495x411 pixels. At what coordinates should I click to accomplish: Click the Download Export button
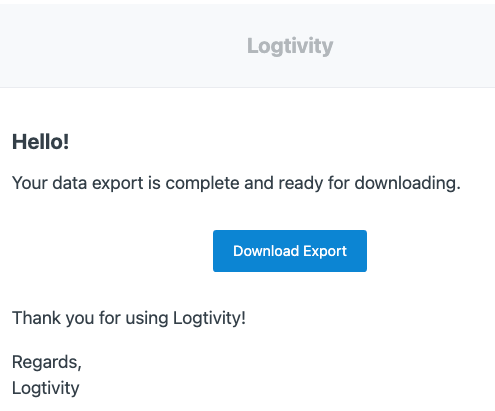tap(290, 251)
